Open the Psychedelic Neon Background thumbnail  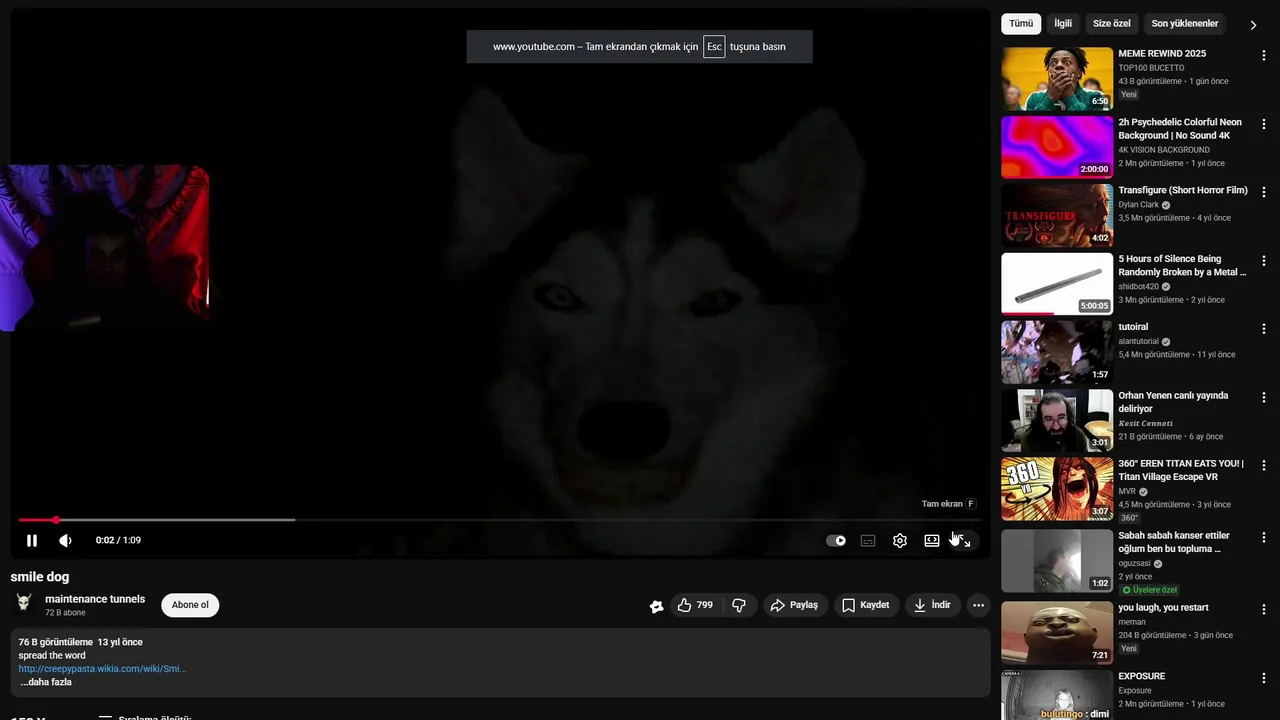pos(1057,147)
